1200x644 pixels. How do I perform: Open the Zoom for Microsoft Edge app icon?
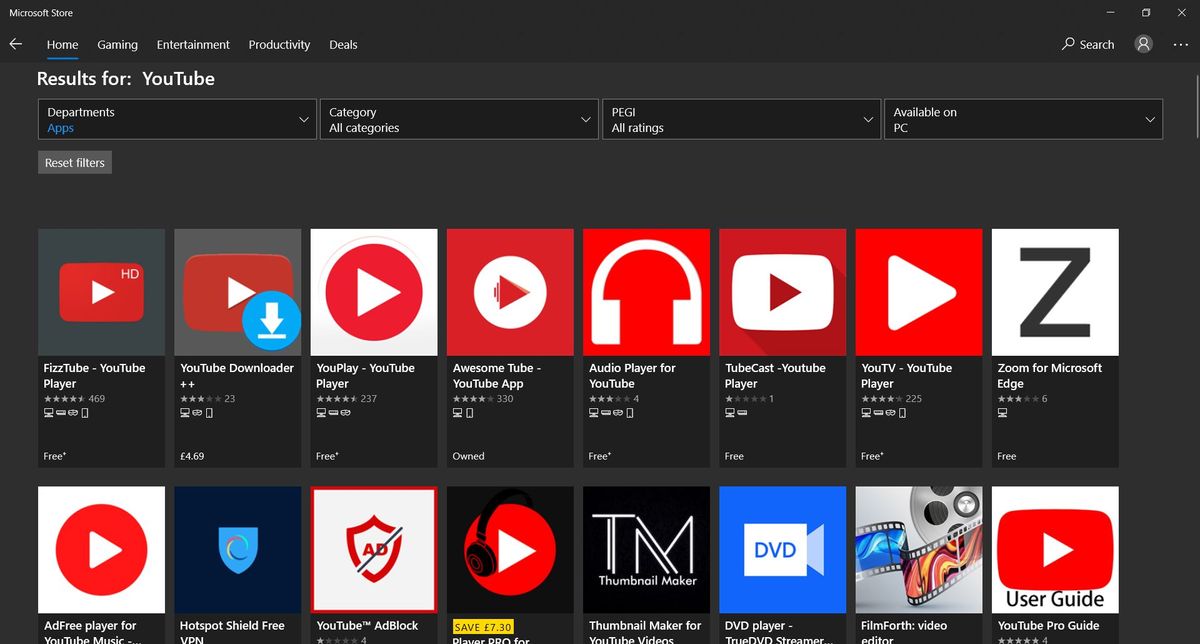(x=1054, y=292)
